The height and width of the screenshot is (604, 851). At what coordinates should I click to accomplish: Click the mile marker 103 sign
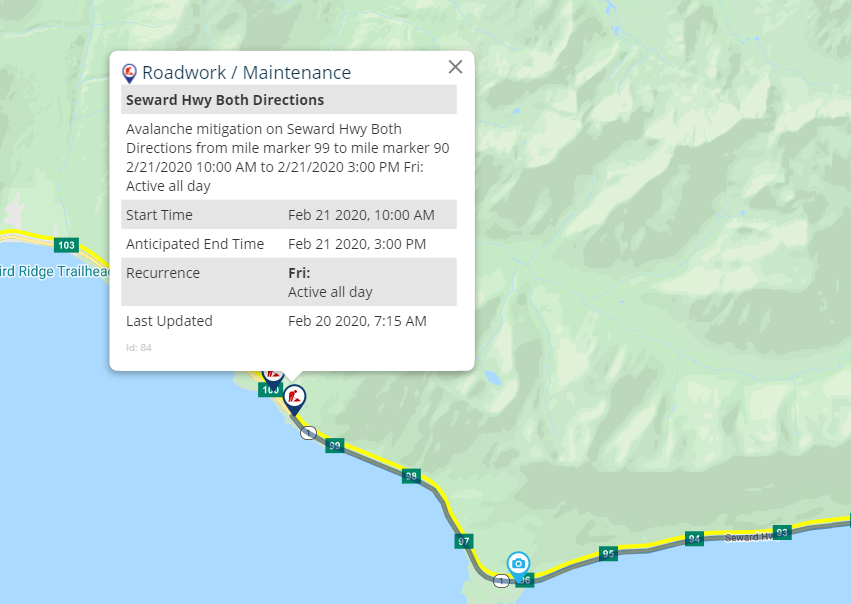coord(66,245)
